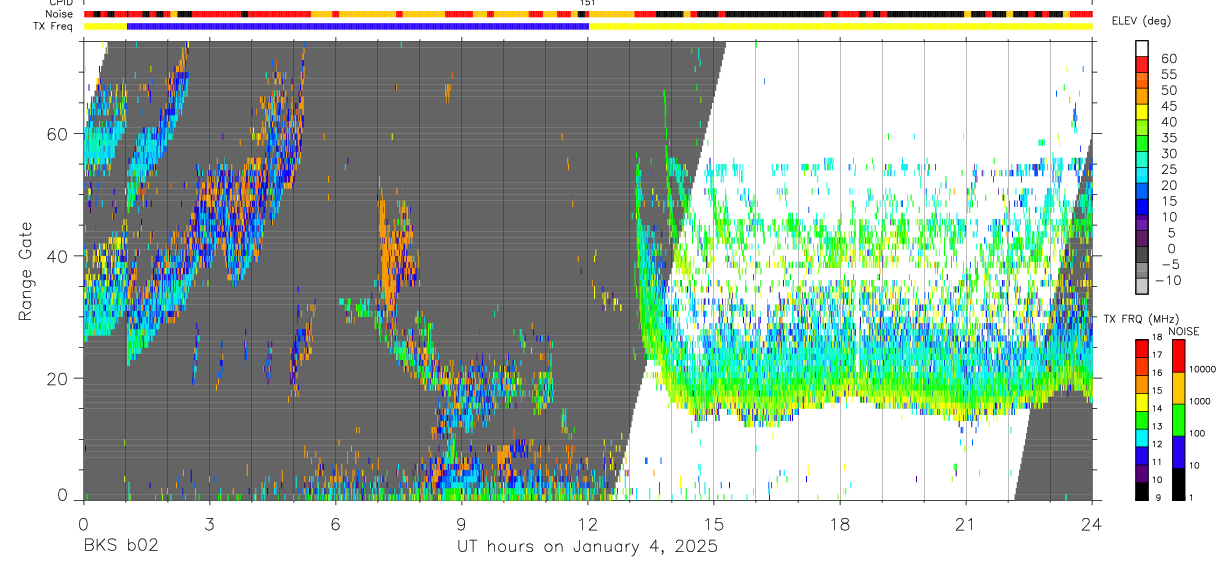Click NOISE legend label 10000
The height and width of the screenshot is (567, 1228).
pyautogui.click(x=1203, y=369)
